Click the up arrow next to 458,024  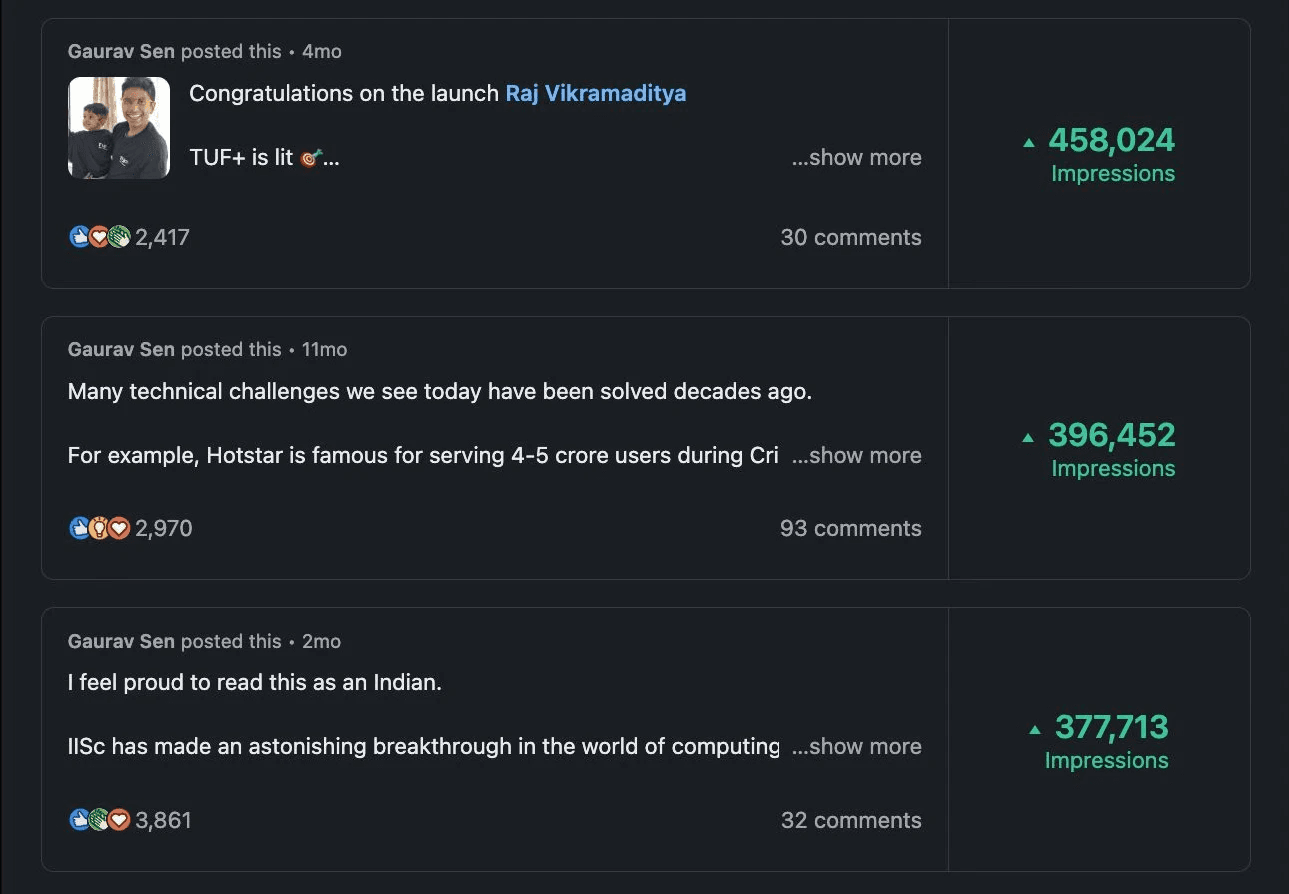point(1029,143)
